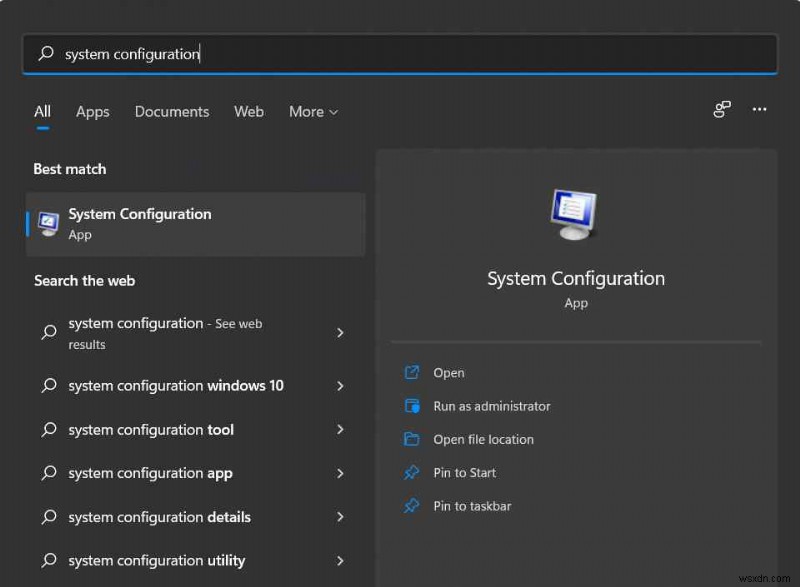Click the Run as administrator shield icon

click(x=411, y=406)
